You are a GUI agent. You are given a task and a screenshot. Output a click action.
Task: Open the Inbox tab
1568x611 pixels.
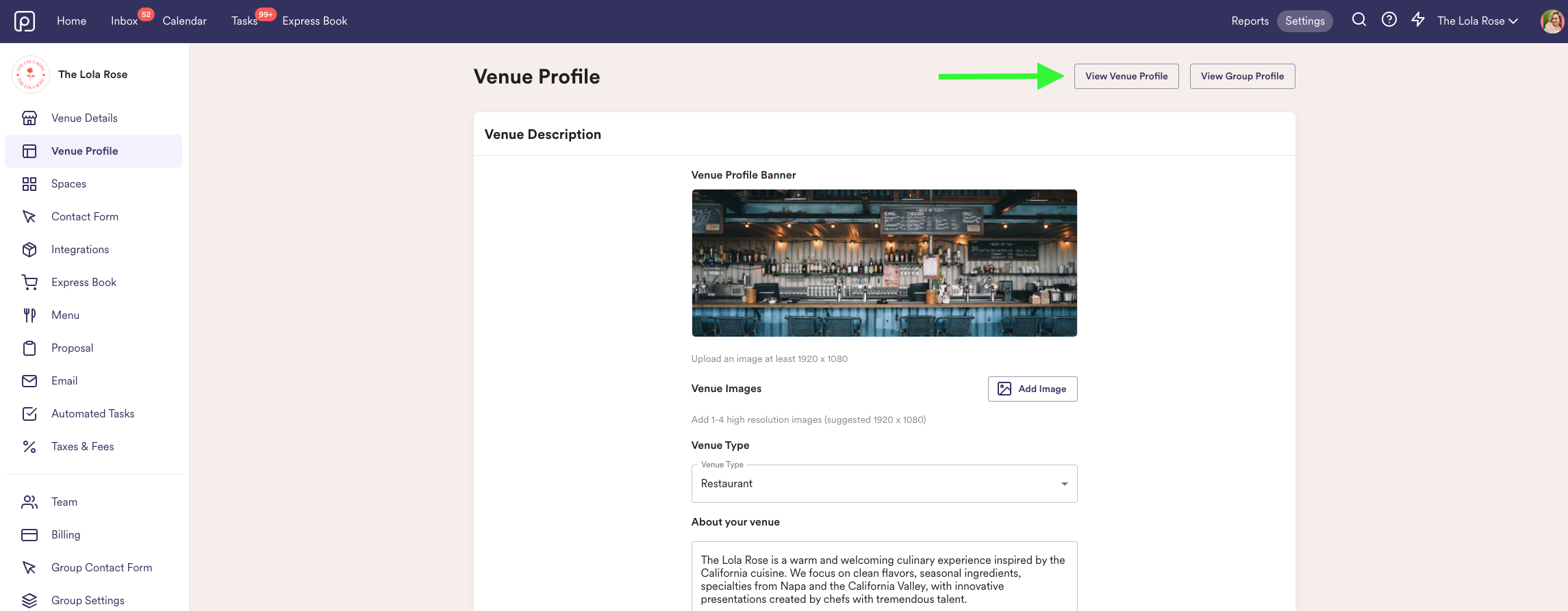(x=125, y=21)
